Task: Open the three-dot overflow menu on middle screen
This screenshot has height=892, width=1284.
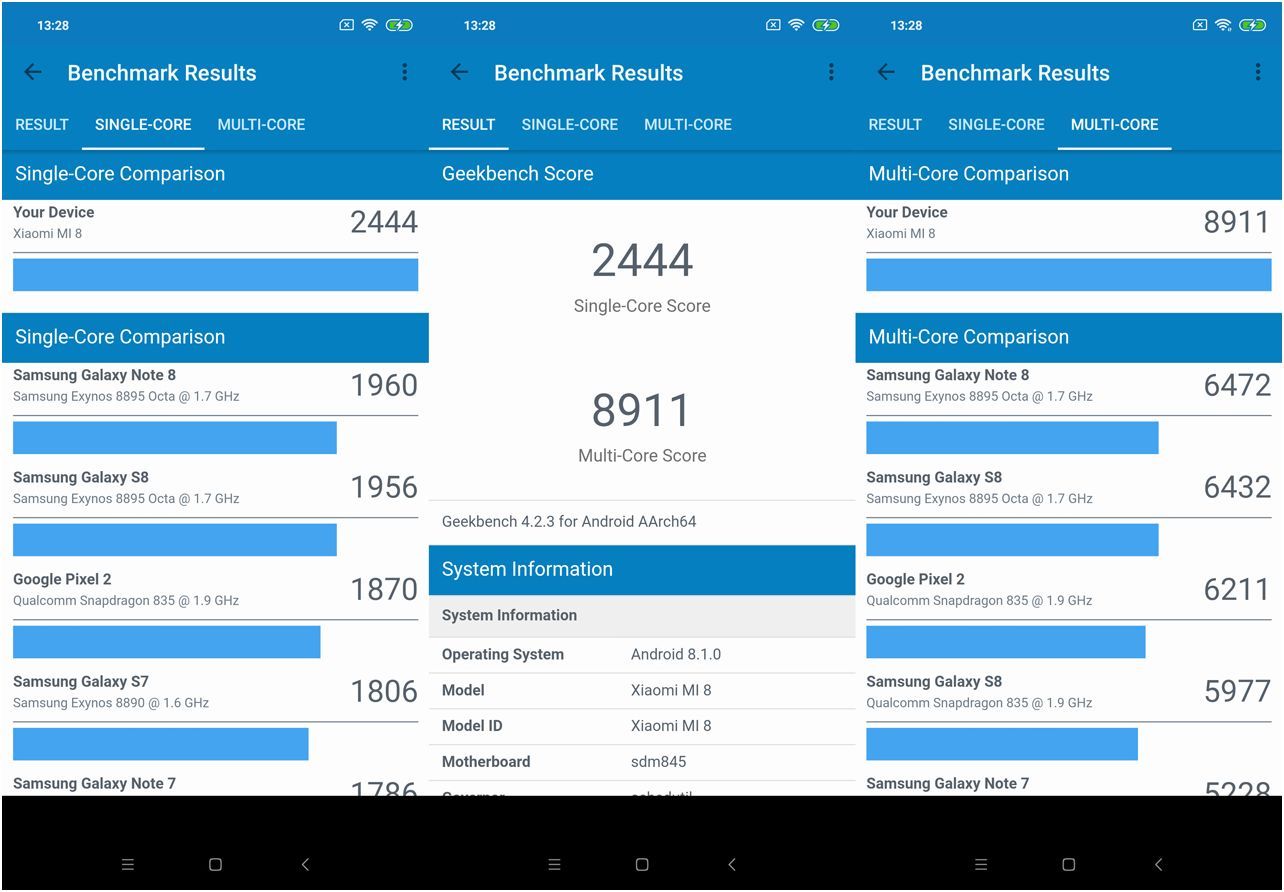Action: 831,72
